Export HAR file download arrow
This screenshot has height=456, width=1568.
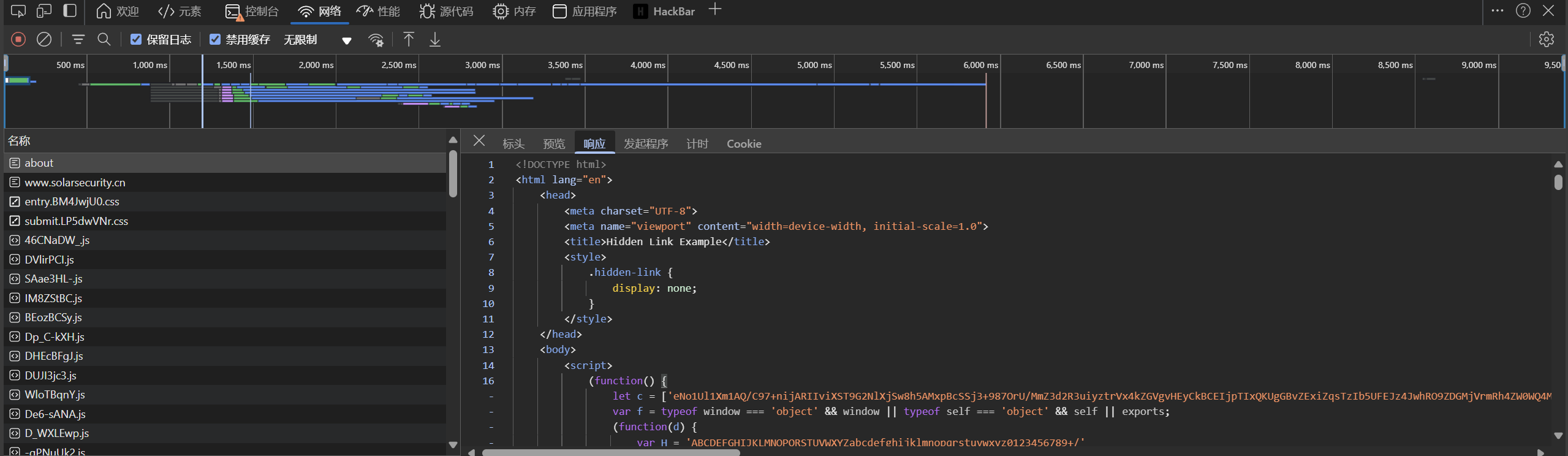pos(435,39)
